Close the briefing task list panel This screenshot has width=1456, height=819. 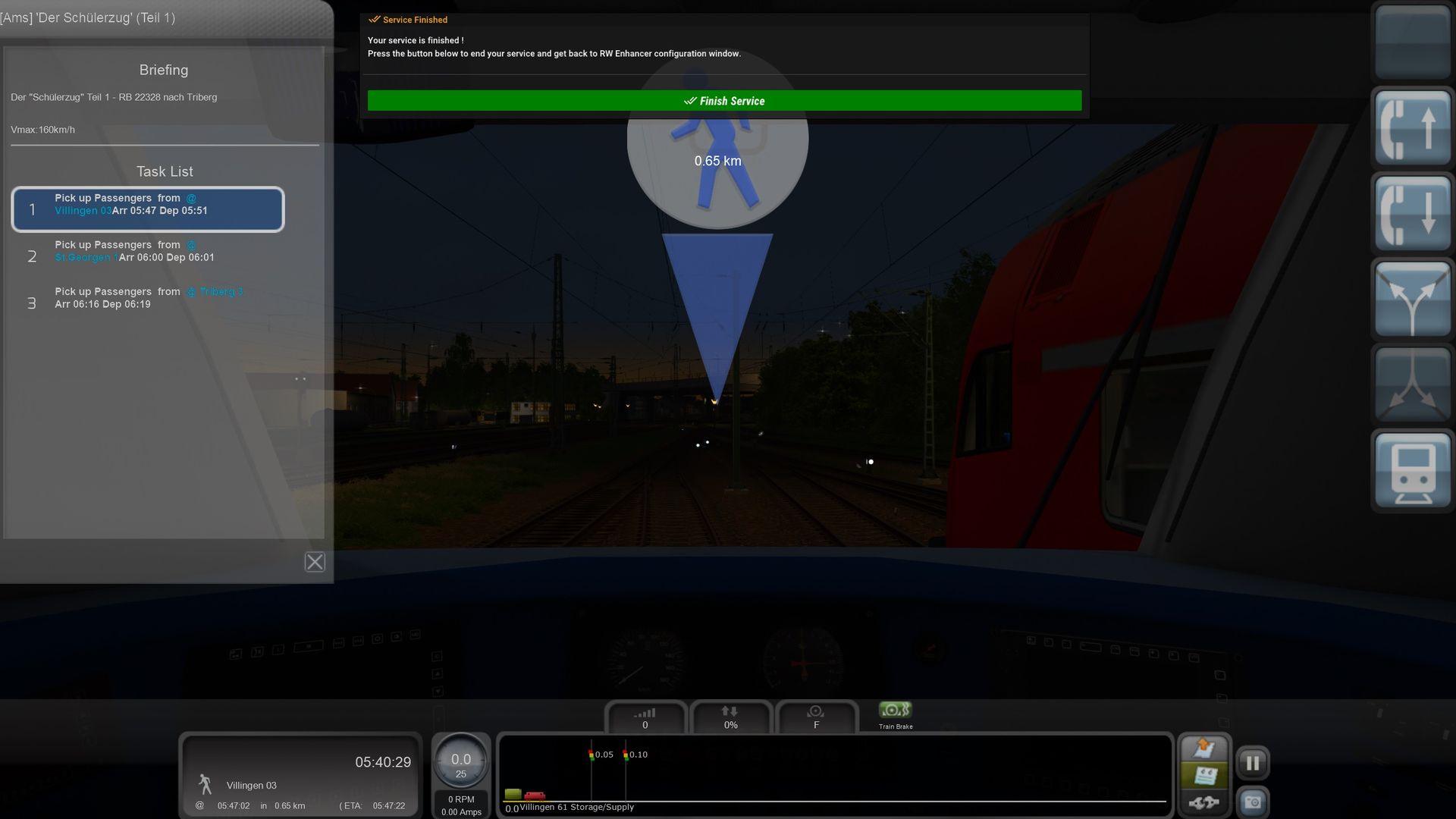315,562
